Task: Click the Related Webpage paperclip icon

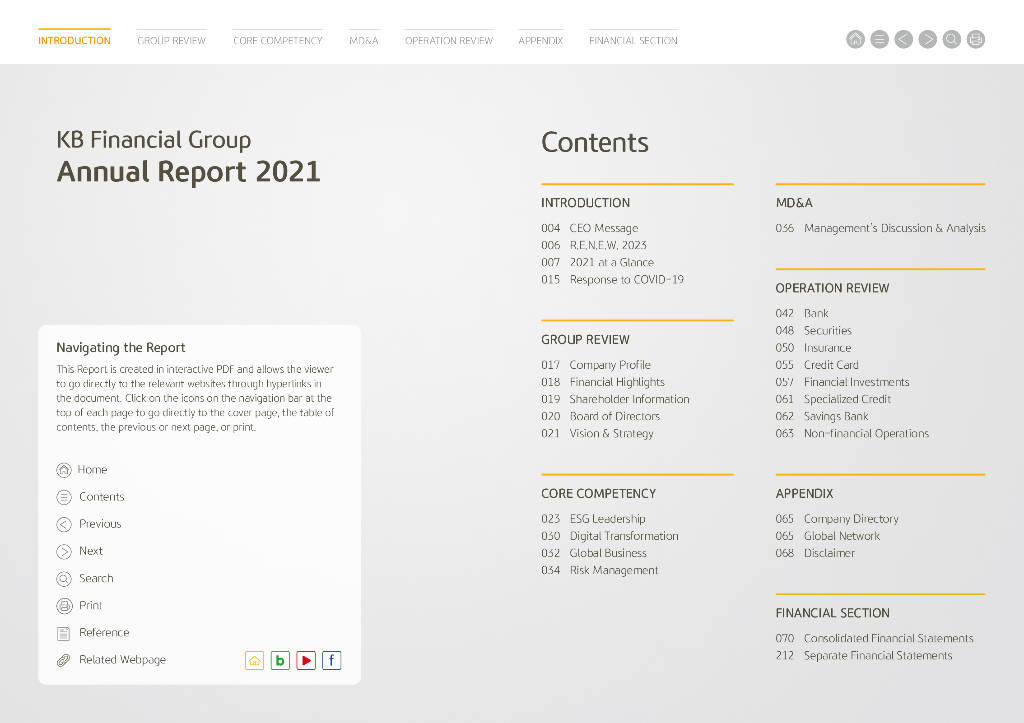Action: (63, 660)
